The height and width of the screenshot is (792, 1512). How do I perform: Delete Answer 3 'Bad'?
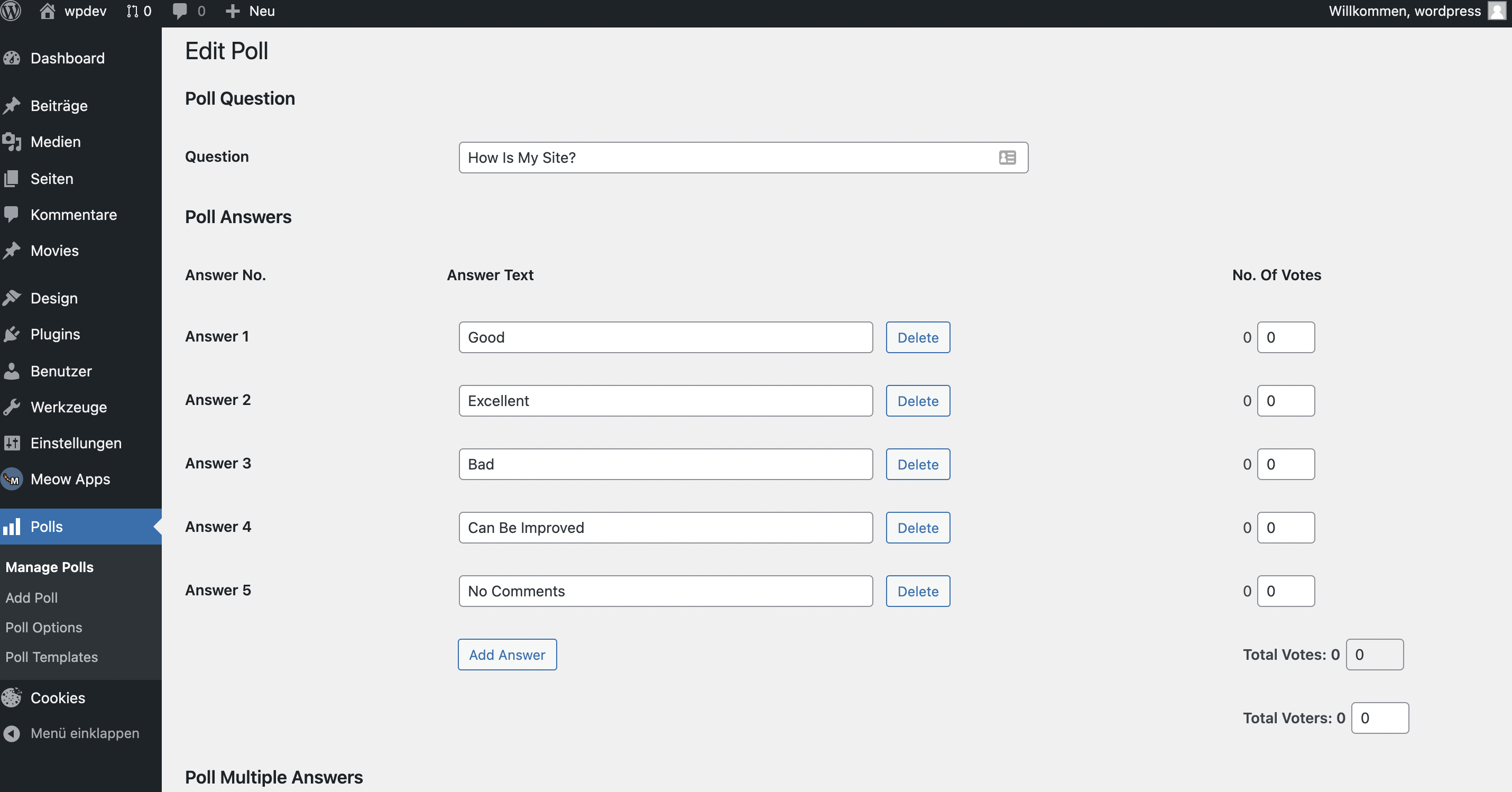click(x=917, y=464)
